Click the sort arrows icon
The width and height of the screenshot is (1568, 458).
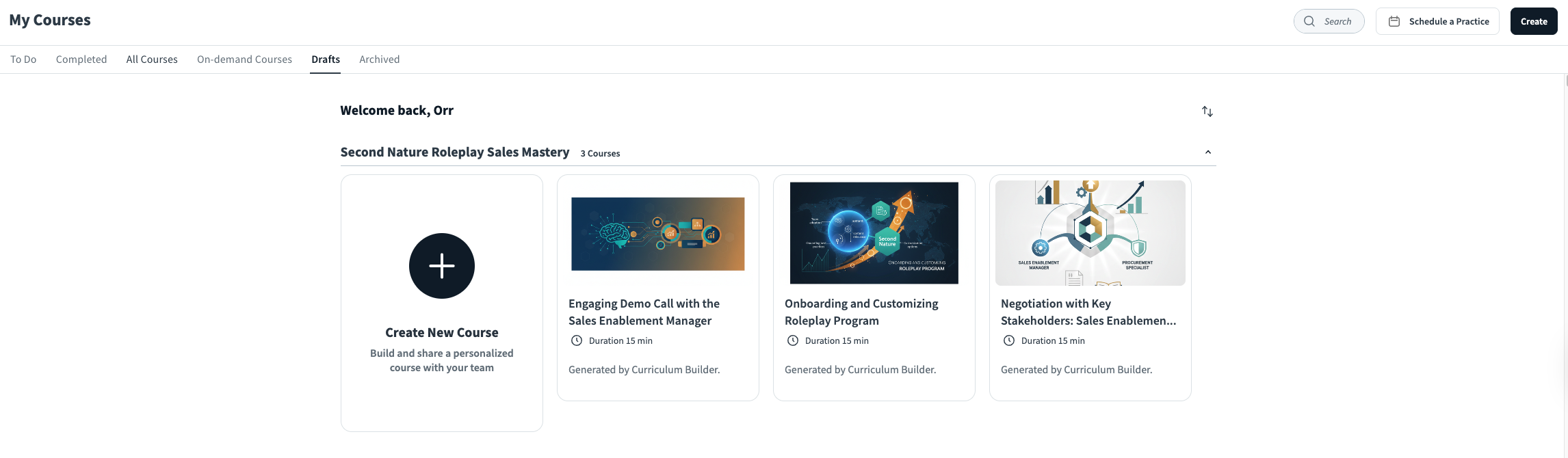1207,111
